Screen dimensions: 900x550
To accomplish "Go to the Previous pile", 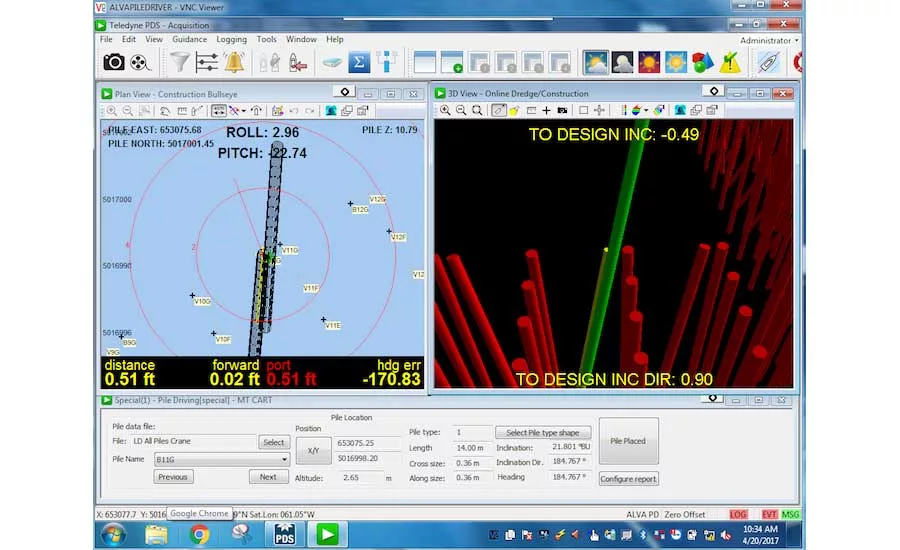I will coord(173,477).
